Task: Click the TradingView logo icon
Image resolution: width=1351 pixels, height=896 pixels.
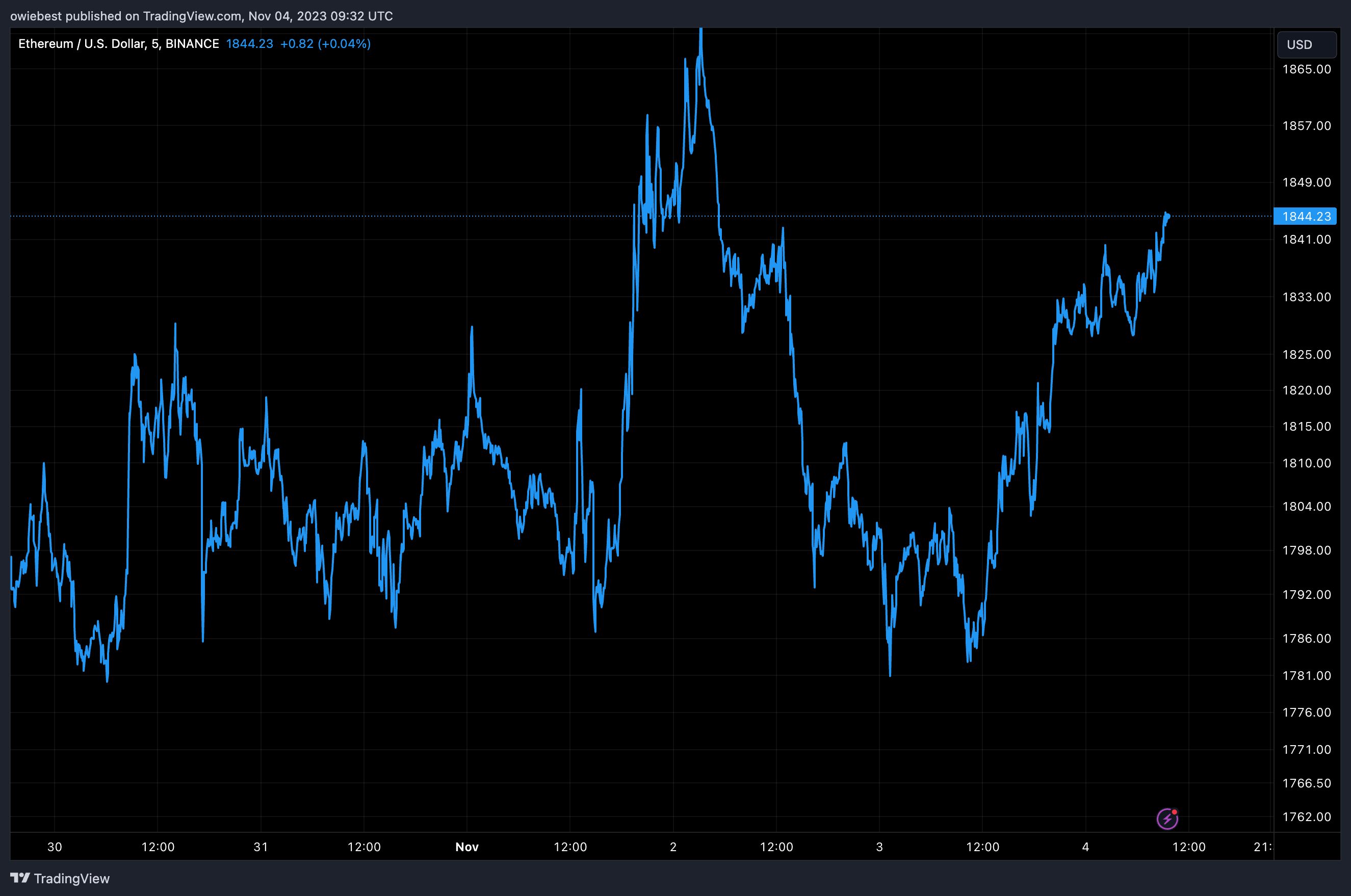Action: pos(20,878)
